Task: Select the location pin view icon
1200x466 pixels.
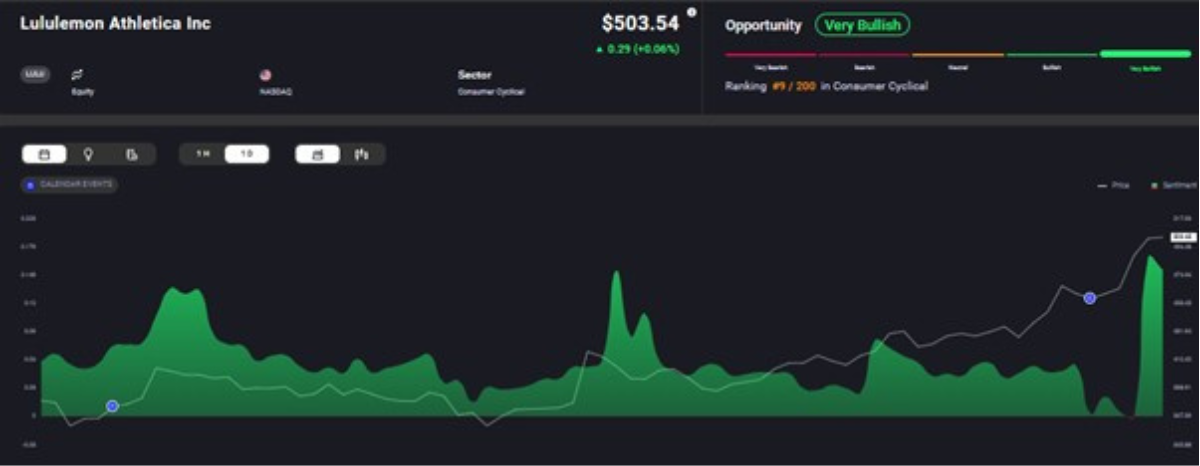Action: (88, 154)
